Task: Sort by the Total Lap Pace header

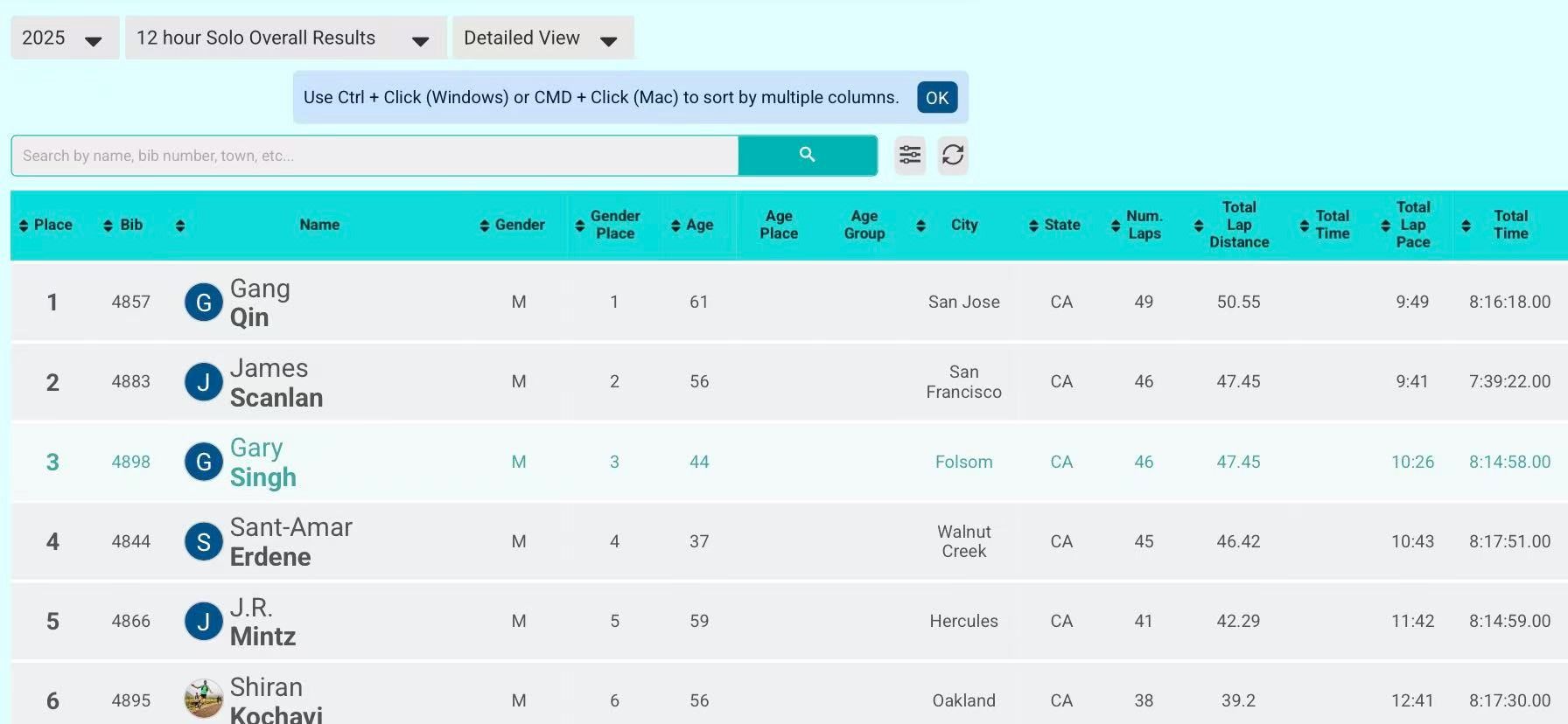Action: pos(1405,225)
